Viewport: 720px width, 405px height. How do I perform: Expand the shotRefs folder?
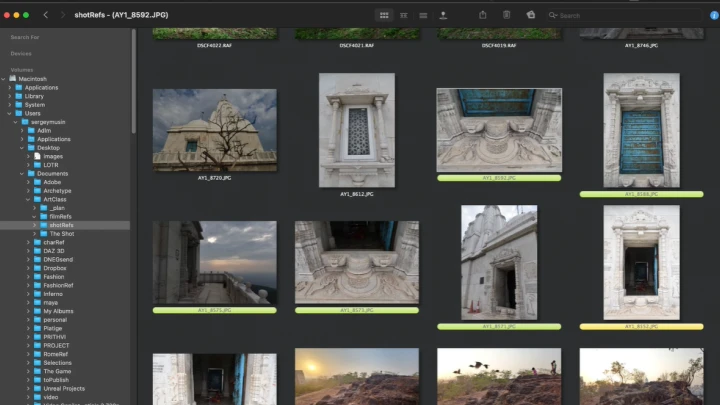coord(34,225)
